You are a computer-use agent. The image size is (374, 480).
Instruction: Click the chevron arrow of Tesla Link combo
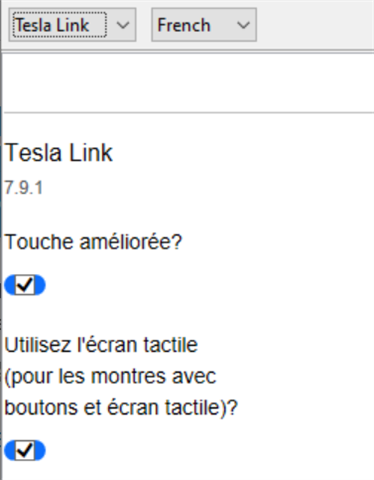tap(123, 25)
